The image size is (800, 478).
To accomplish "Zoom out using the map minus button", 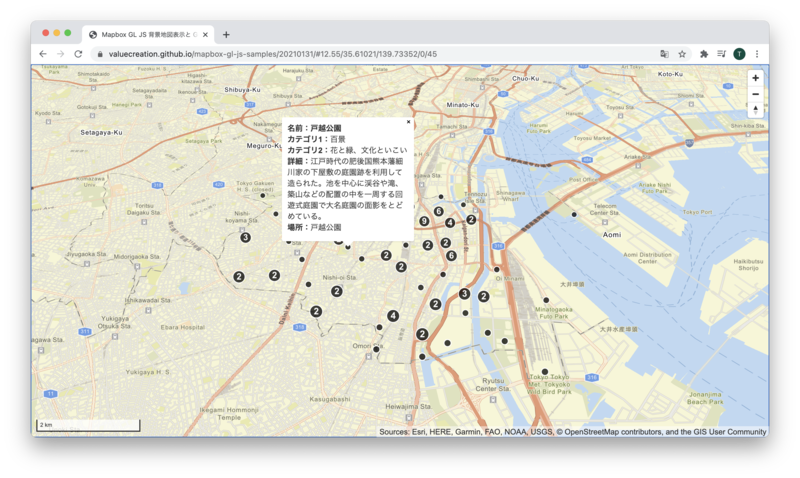I will [755, 94].
